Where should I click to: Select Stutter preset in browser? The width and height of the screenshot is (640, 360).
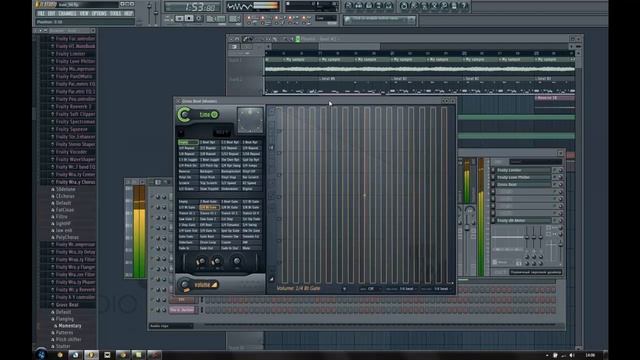(63, 346)
